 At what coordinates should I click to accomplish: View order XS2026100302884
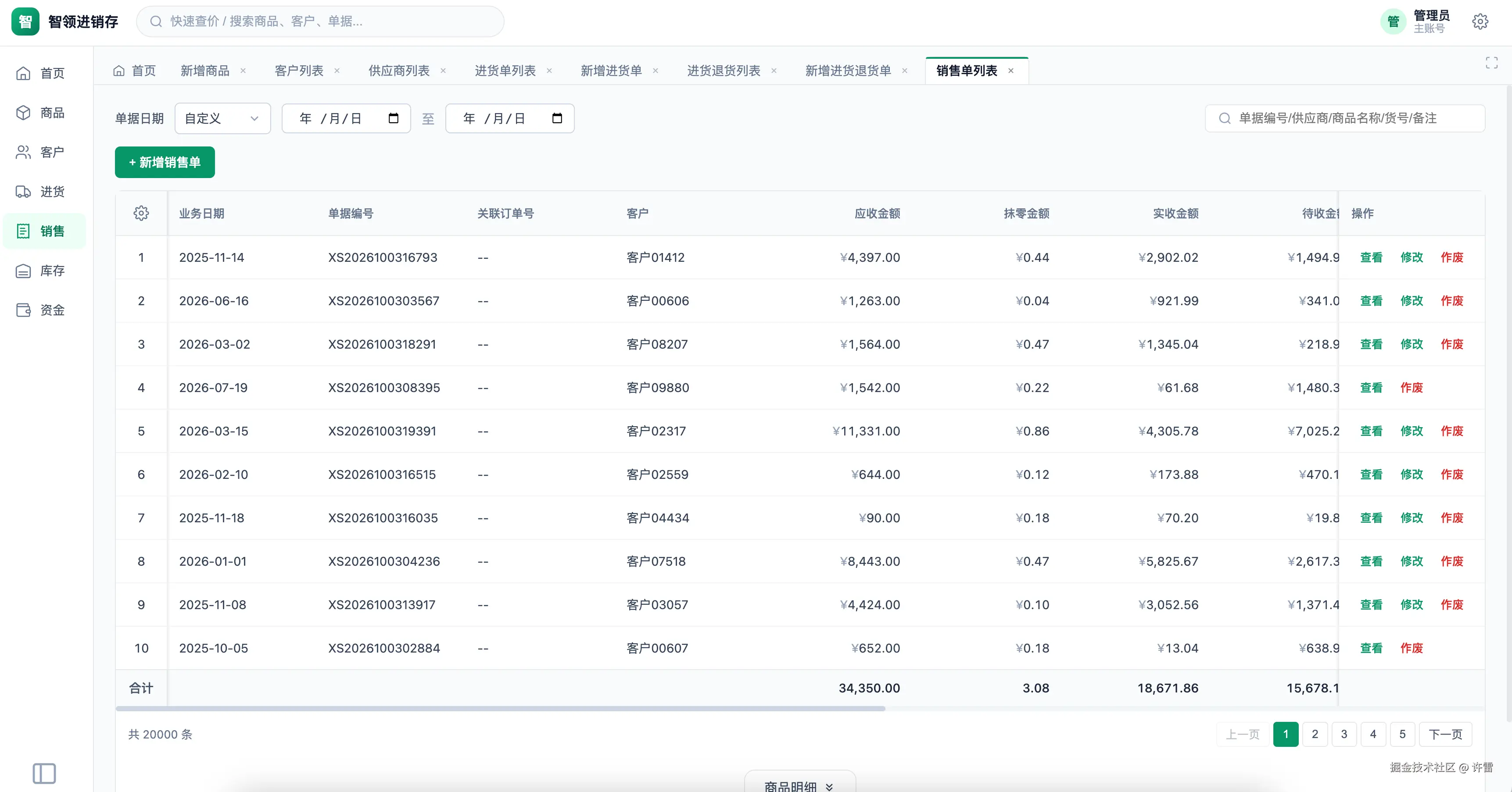(x=1371, y=648)
